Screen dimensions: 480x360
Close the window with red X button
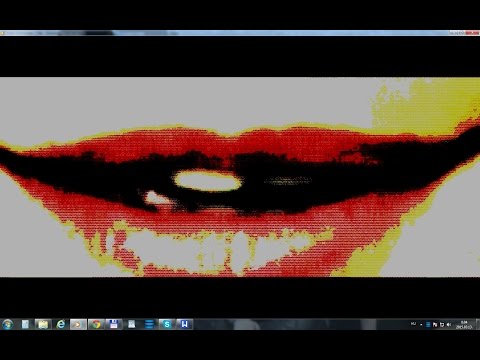coord(473,33)
